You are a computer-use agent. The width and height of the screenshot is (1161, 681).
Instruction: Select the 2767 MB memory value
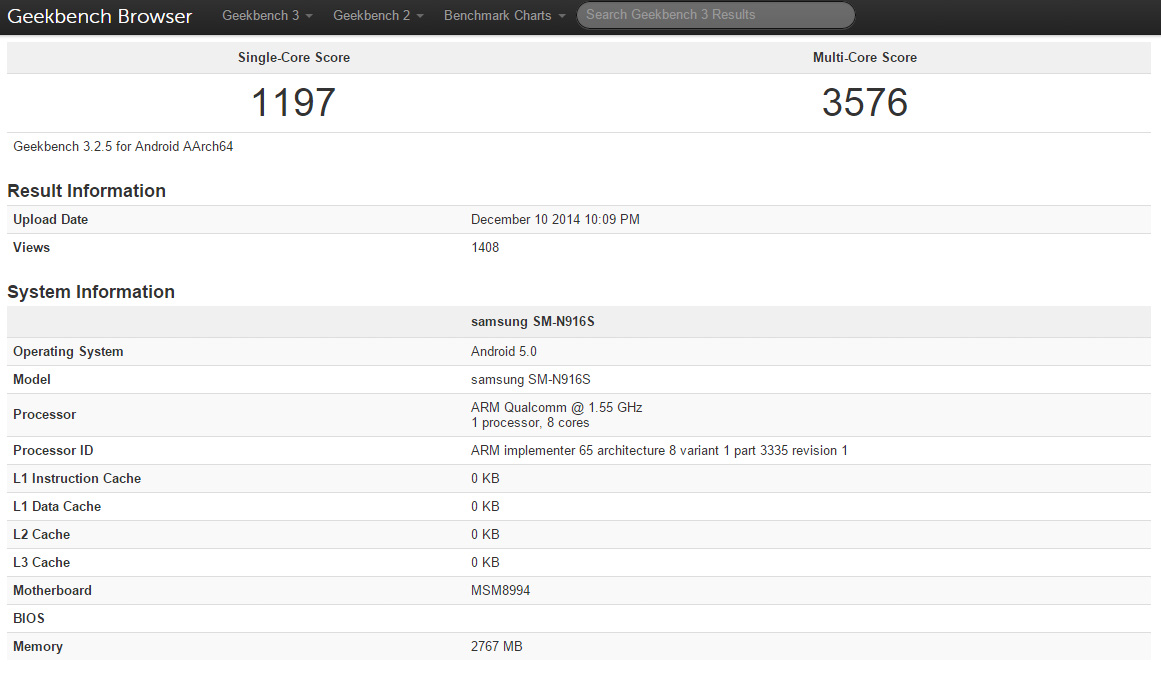[x=497, y=647]
